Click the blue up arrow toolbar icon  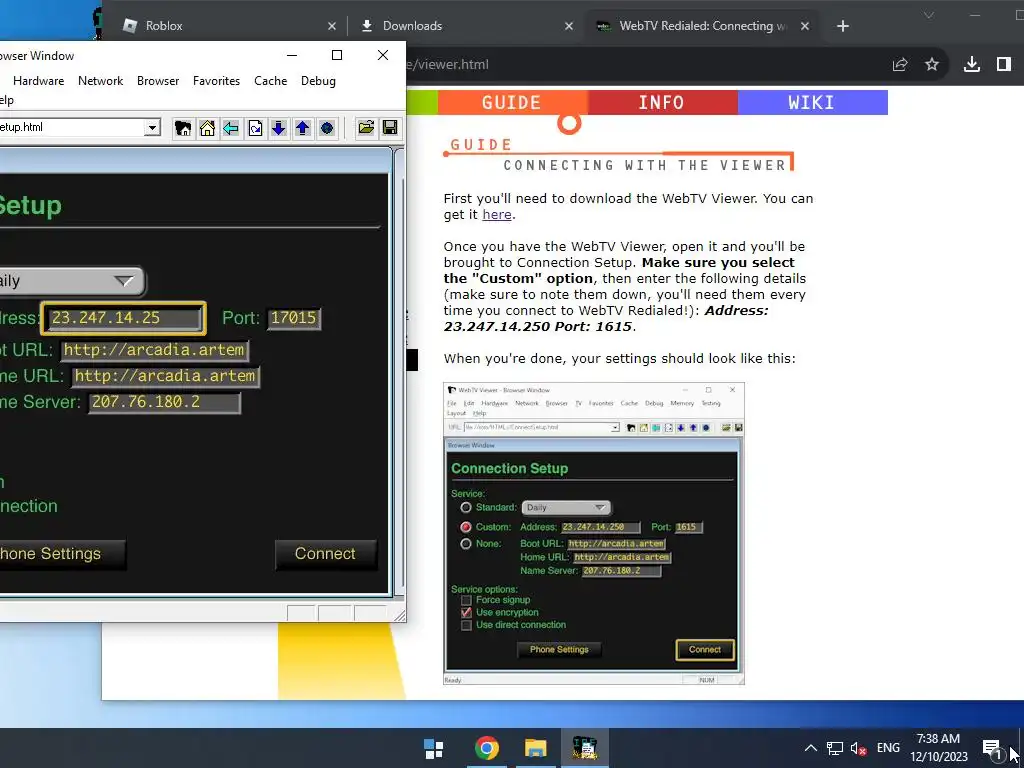(x=302, y=128)
